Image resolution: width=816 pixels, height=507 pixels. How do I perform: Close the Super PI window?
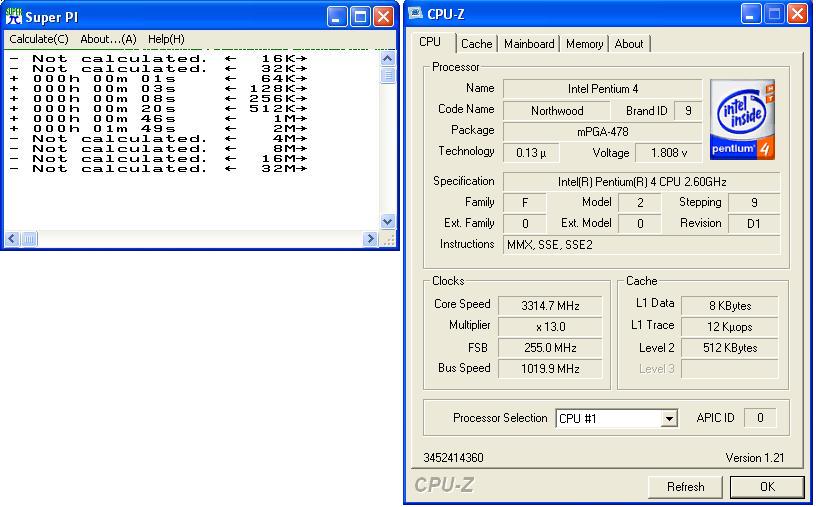tap(383, 16)
